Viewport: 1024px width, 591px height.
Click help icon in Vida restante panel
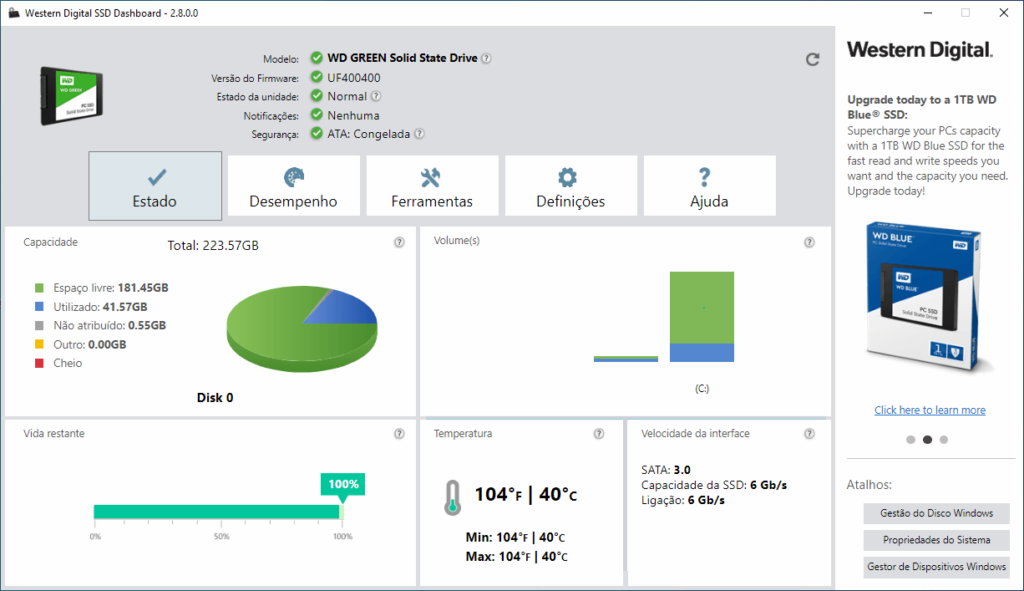[399, 434]
